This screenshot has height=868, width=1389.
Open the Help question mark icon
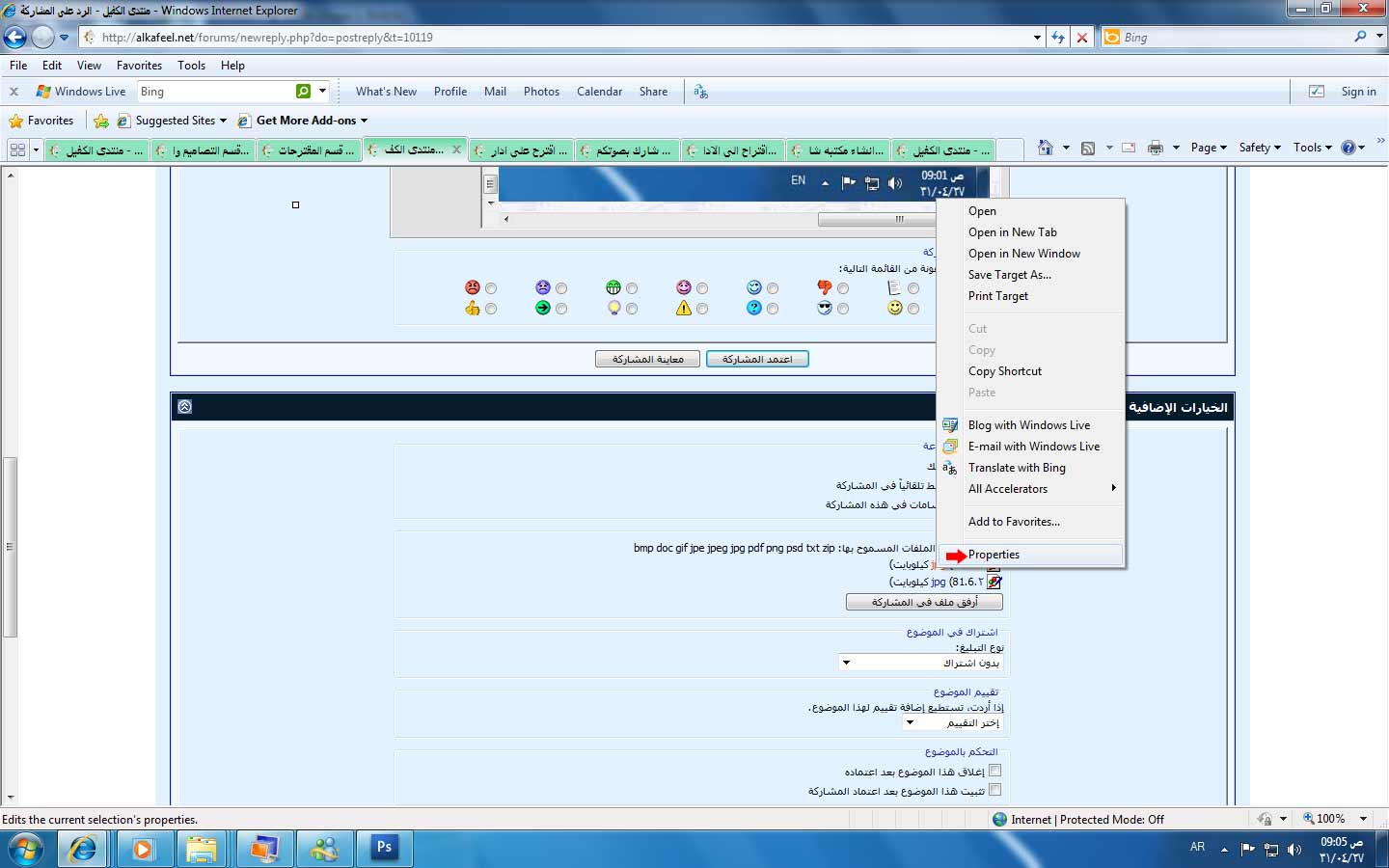[x=1348, y=148]
